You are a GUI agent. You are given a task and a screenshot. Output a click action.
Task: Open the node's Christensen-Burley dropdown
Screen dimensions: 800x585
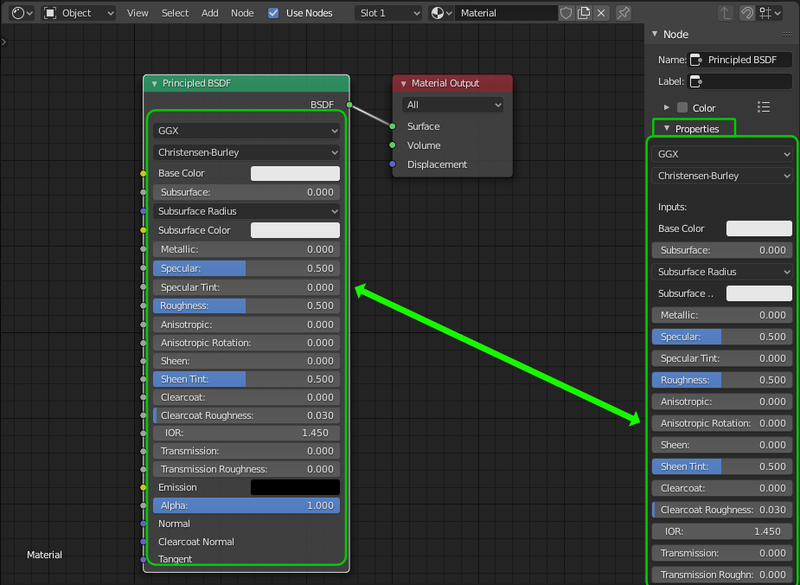click(247, 152)
